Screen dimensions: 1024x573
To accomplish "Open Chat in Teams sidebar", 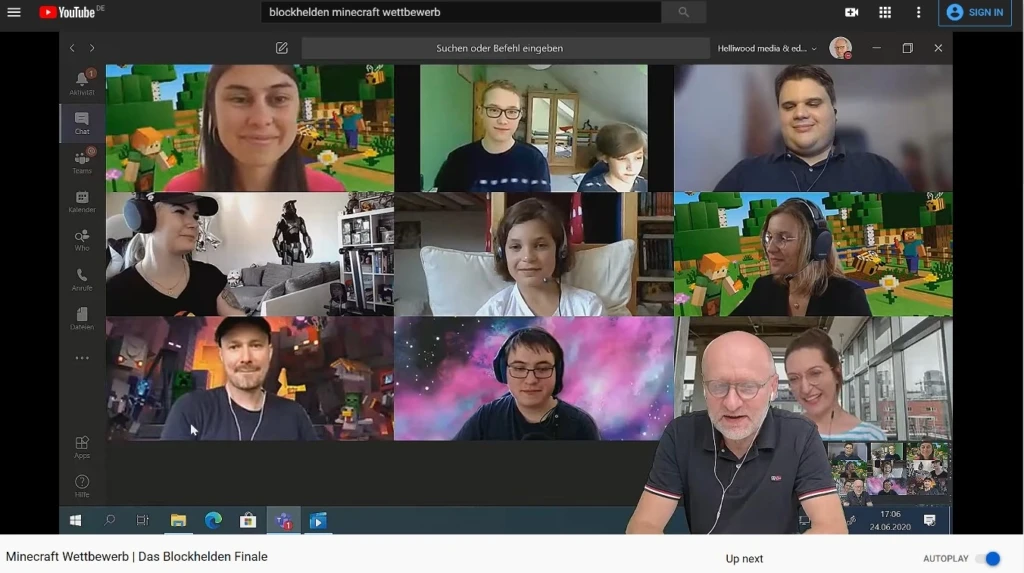I will point(82,122).
